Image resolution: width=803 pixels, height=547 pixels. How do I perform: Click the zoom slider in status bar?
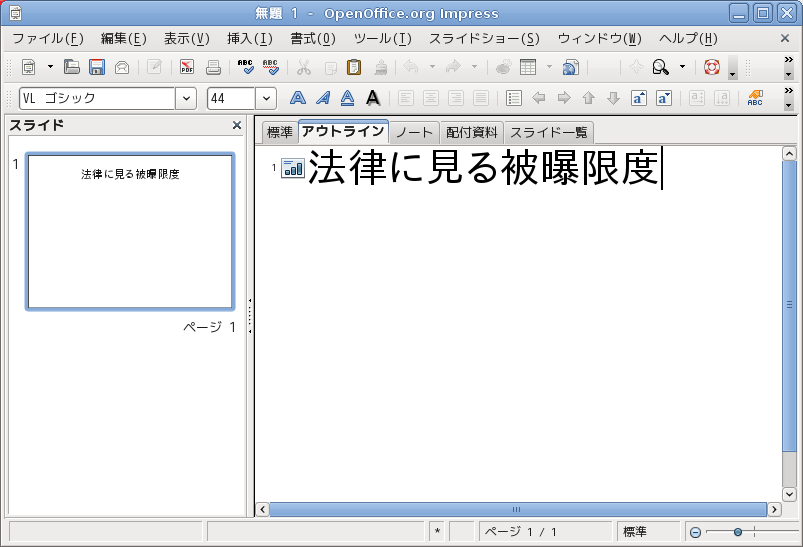click(x=738, y=532)
